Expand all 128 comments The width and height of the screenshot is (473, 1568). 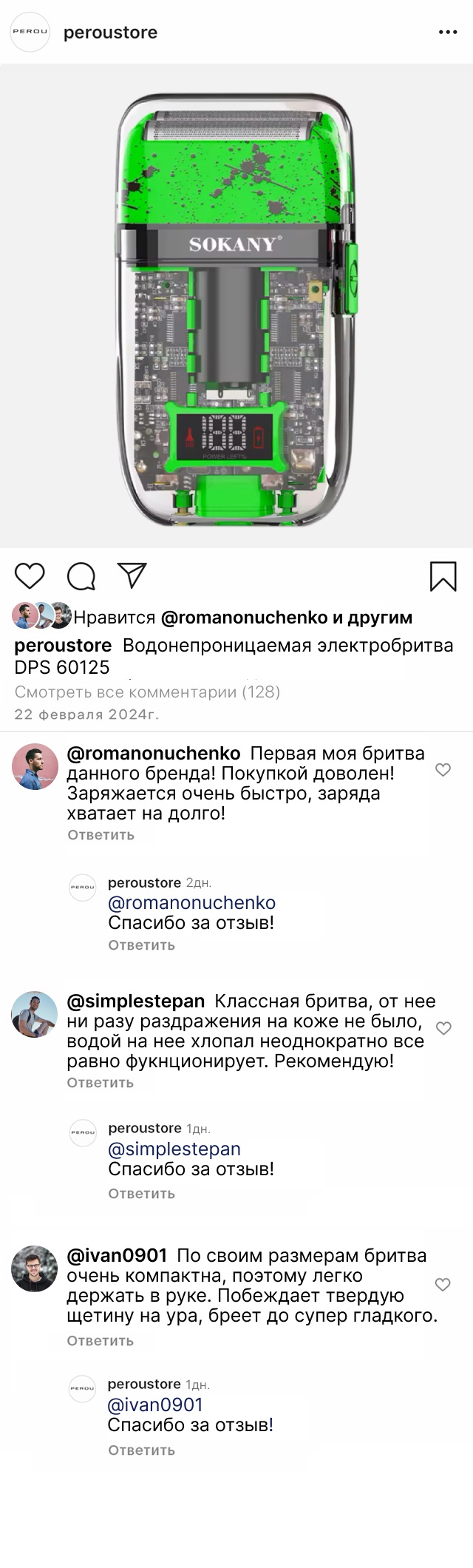[147, 692]
